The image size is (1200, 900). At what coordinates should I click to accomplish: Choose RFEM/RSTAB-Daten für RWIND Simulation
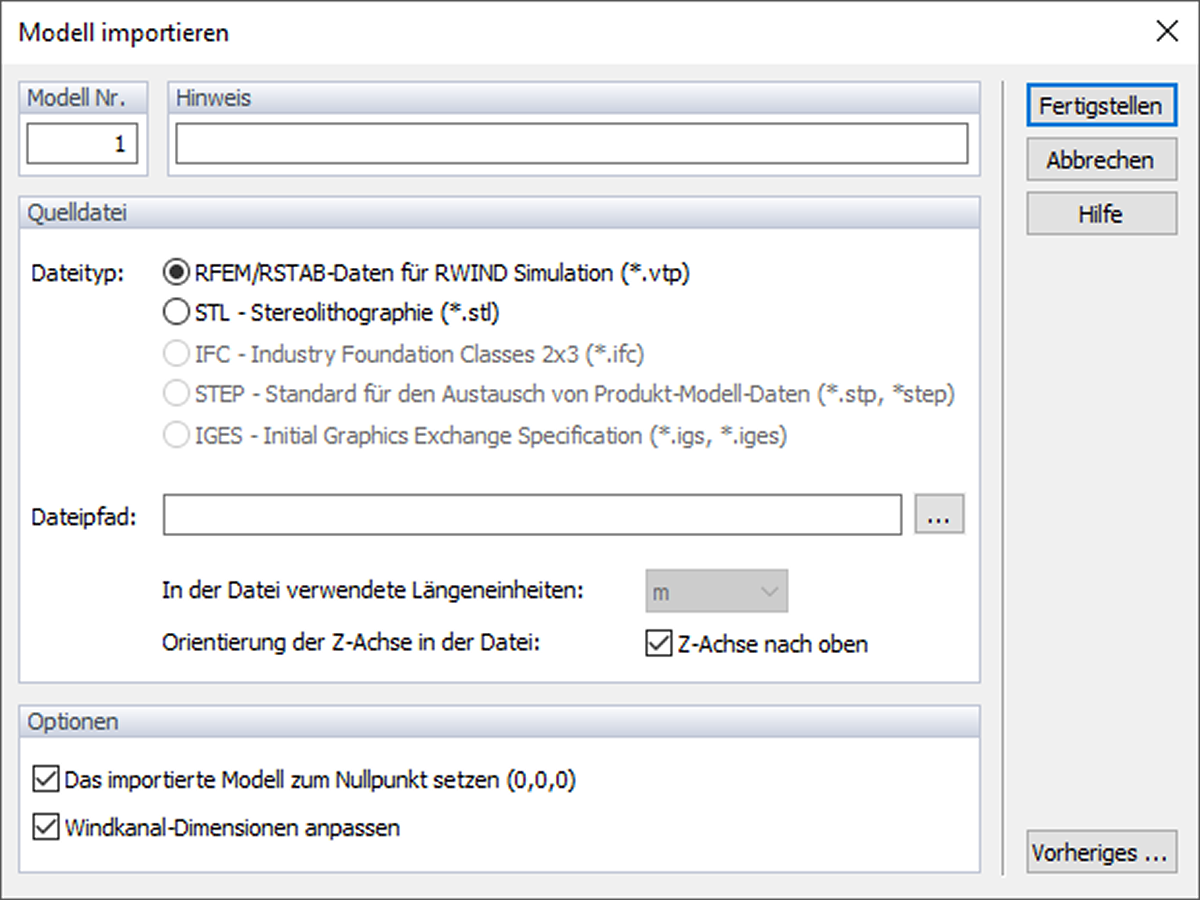click(x=175, y=271)
